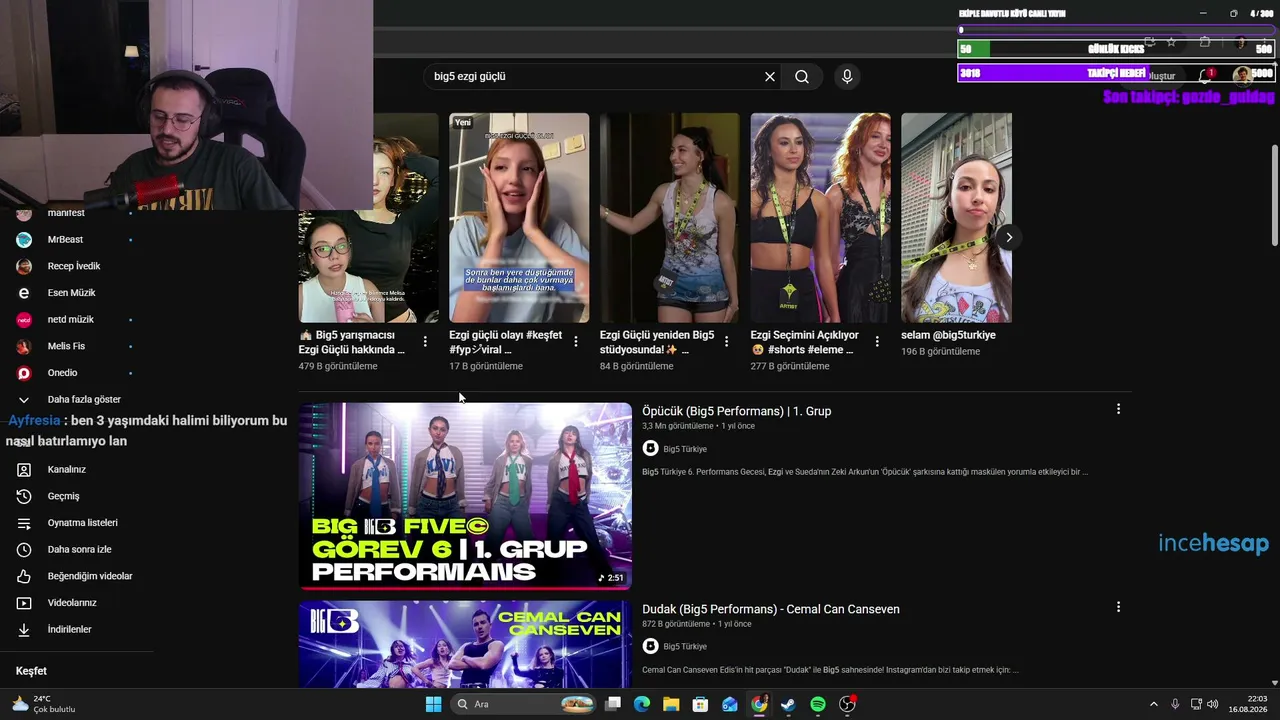Open menu for Ezgi güçlü olayı short
The height and width of the screenshot is (720, 1280).
click(576, 342)
